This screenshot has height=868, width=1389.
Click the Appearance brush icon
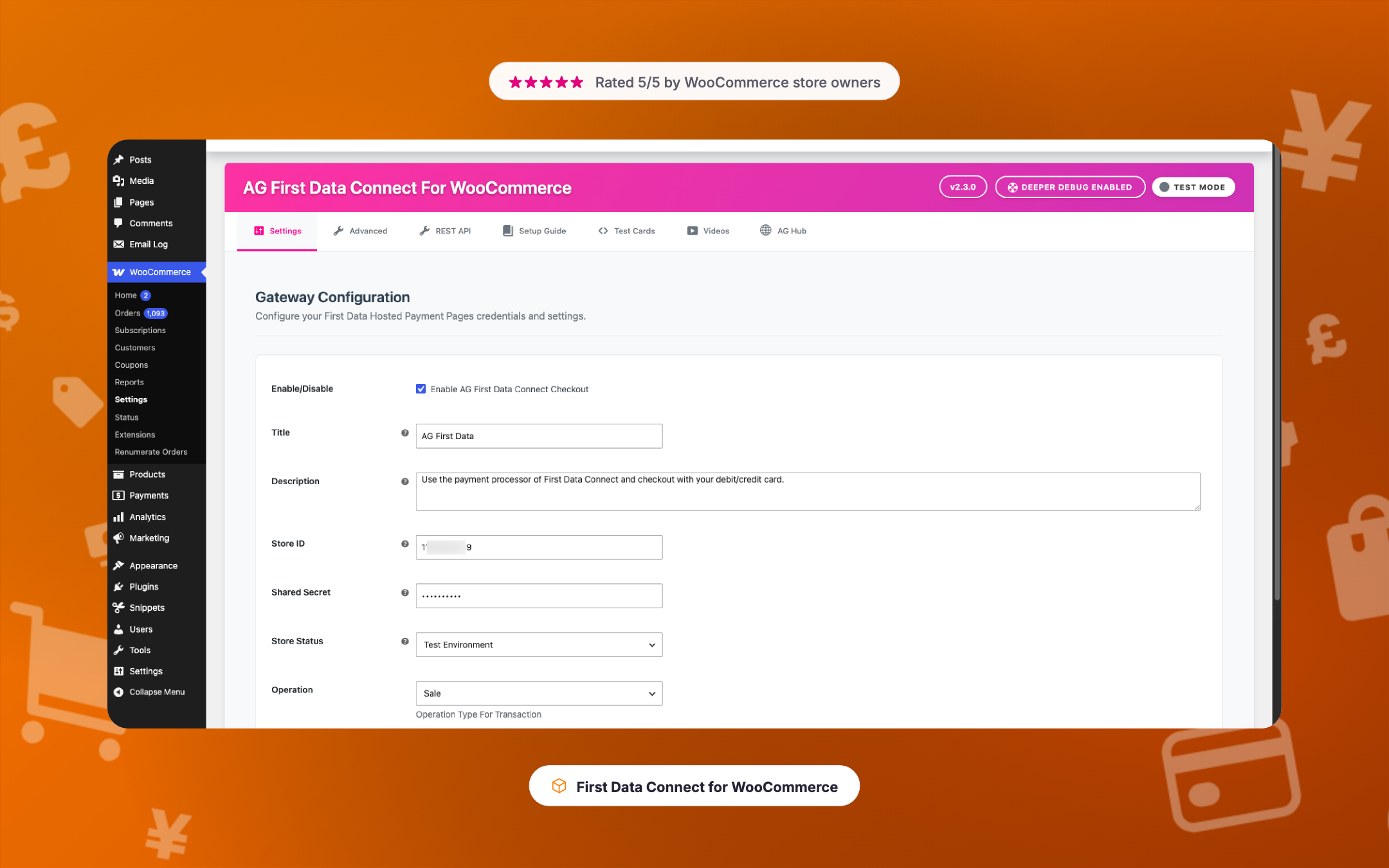click(118, 566)
